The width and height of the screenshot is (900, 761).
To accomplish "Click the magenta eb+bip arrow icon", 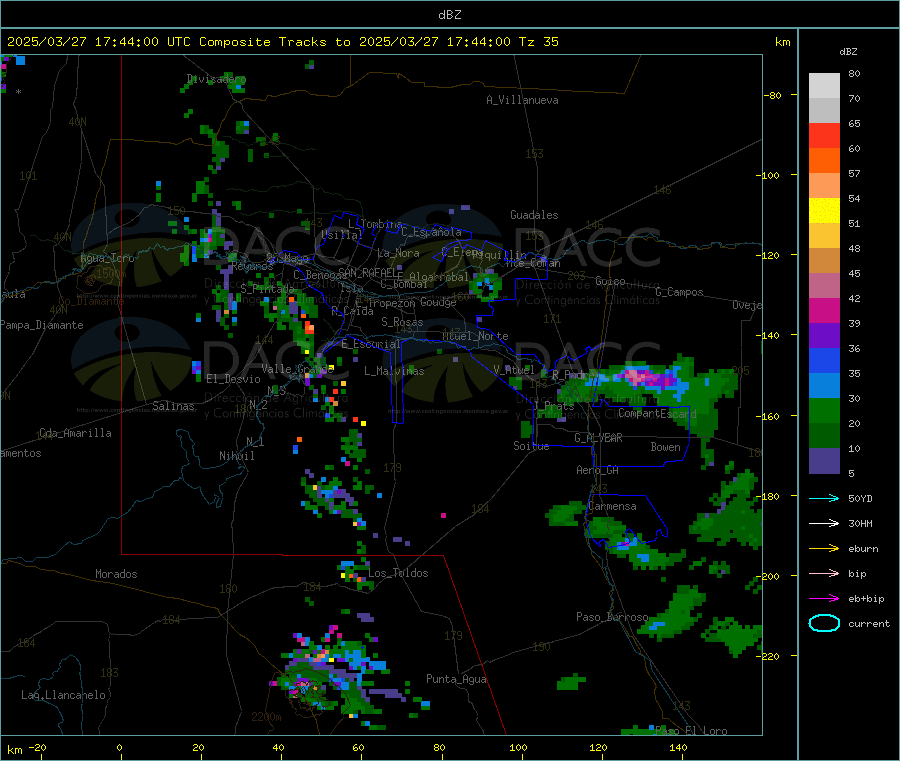I will (x=824, y=598).
